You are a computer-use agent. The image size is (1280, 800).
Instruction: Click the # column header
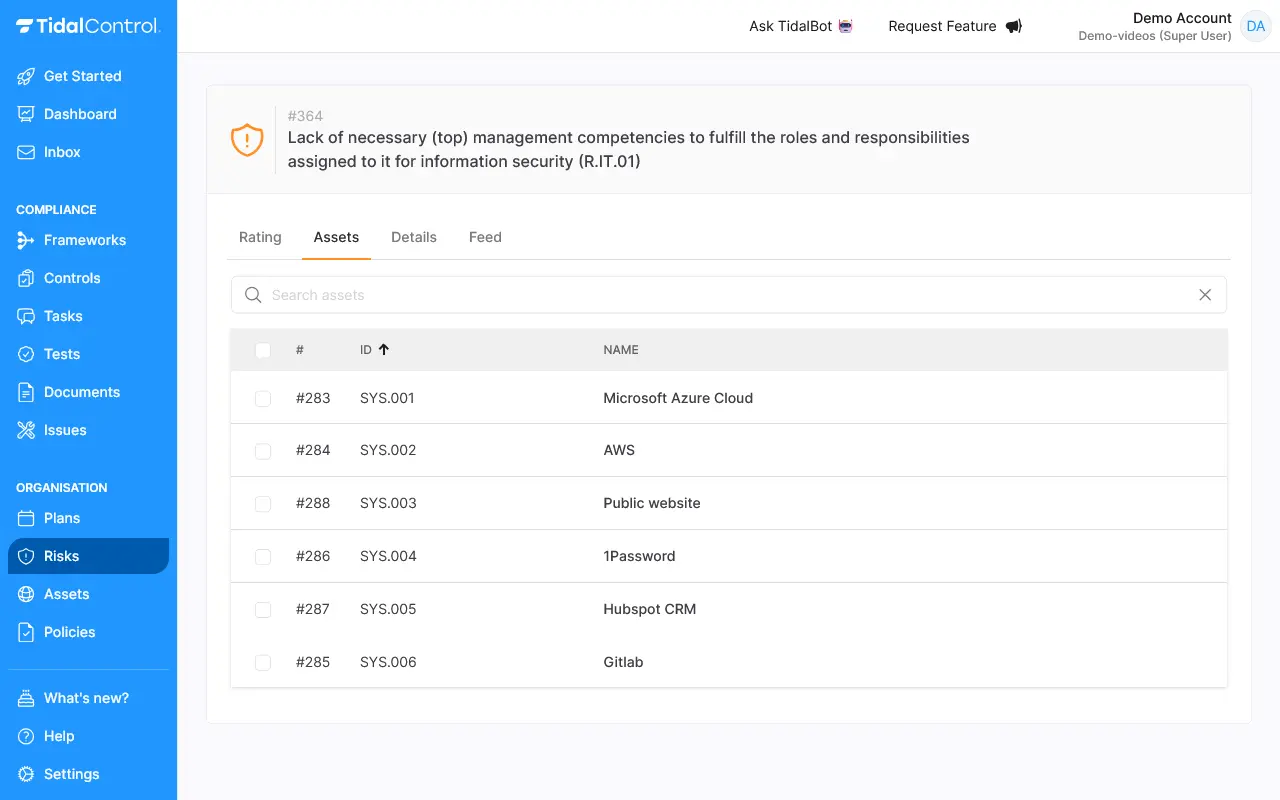(x=300, y=350)
